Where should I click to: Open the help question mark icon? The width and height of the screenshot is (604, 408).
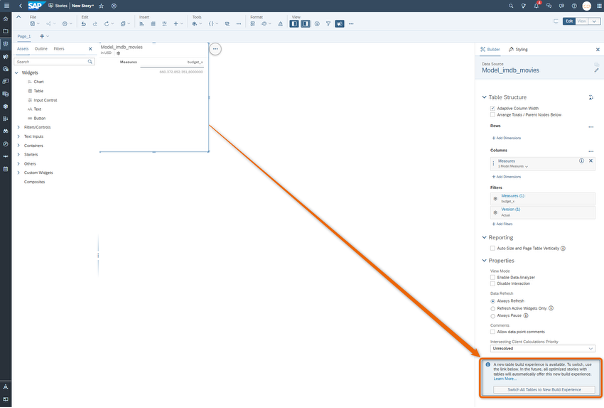(x=574, y=6)
